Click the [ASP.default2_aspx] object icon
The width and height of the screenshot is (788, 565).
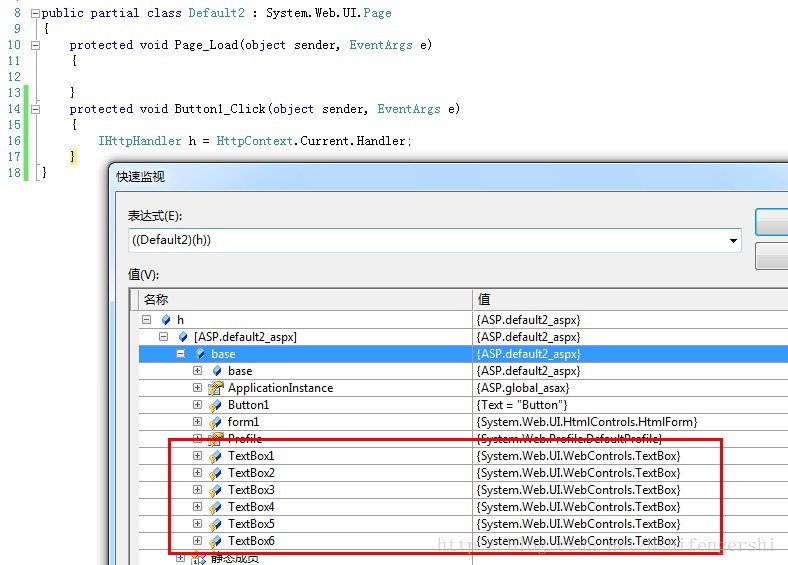coord(183,337)
